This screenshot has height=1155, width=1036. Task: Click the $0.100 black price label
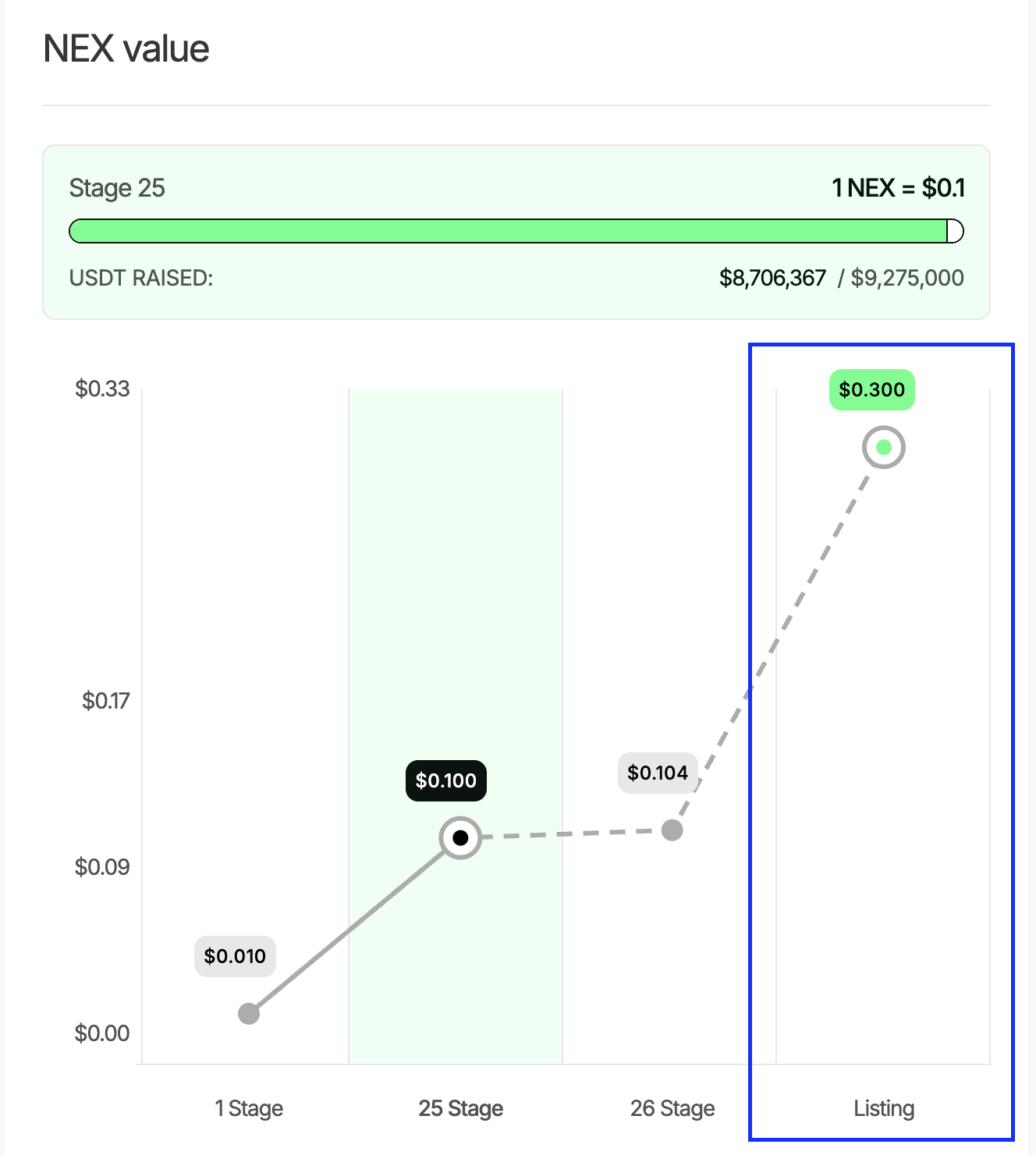coord(445,780)
